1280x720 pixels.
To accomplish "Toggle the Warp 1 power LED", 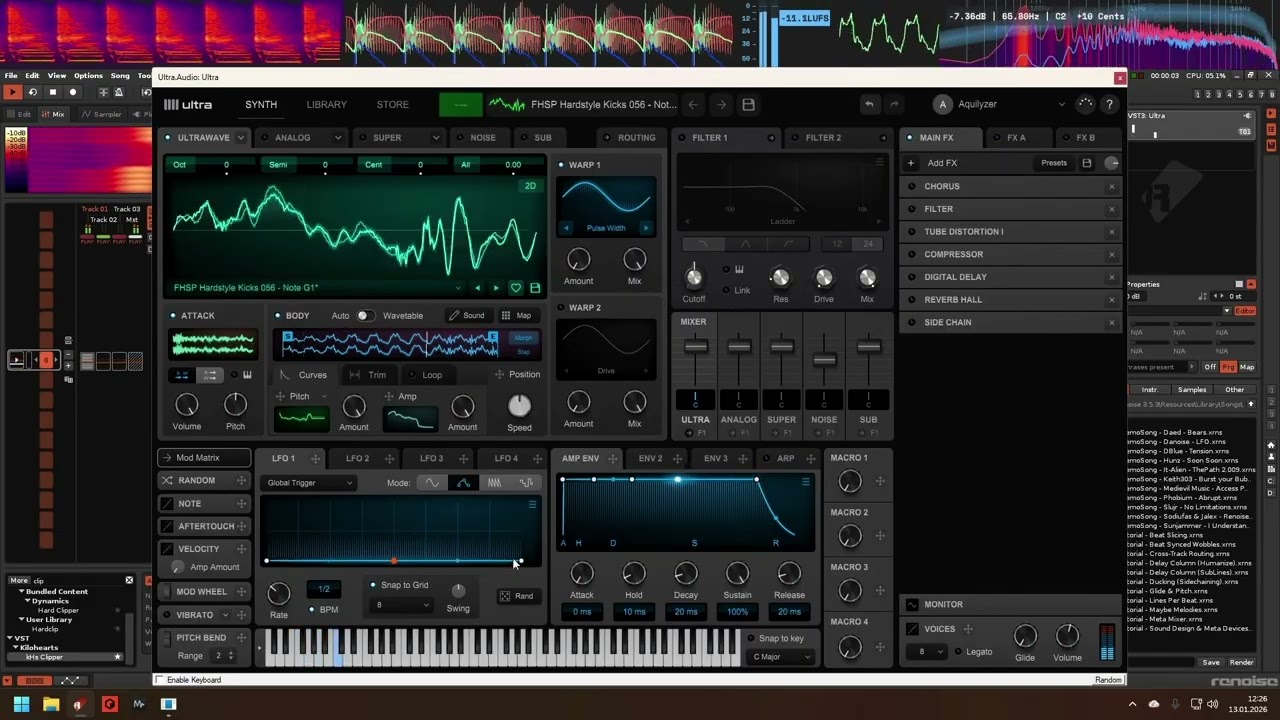I will pyautogui.click(x=561, y=165).
